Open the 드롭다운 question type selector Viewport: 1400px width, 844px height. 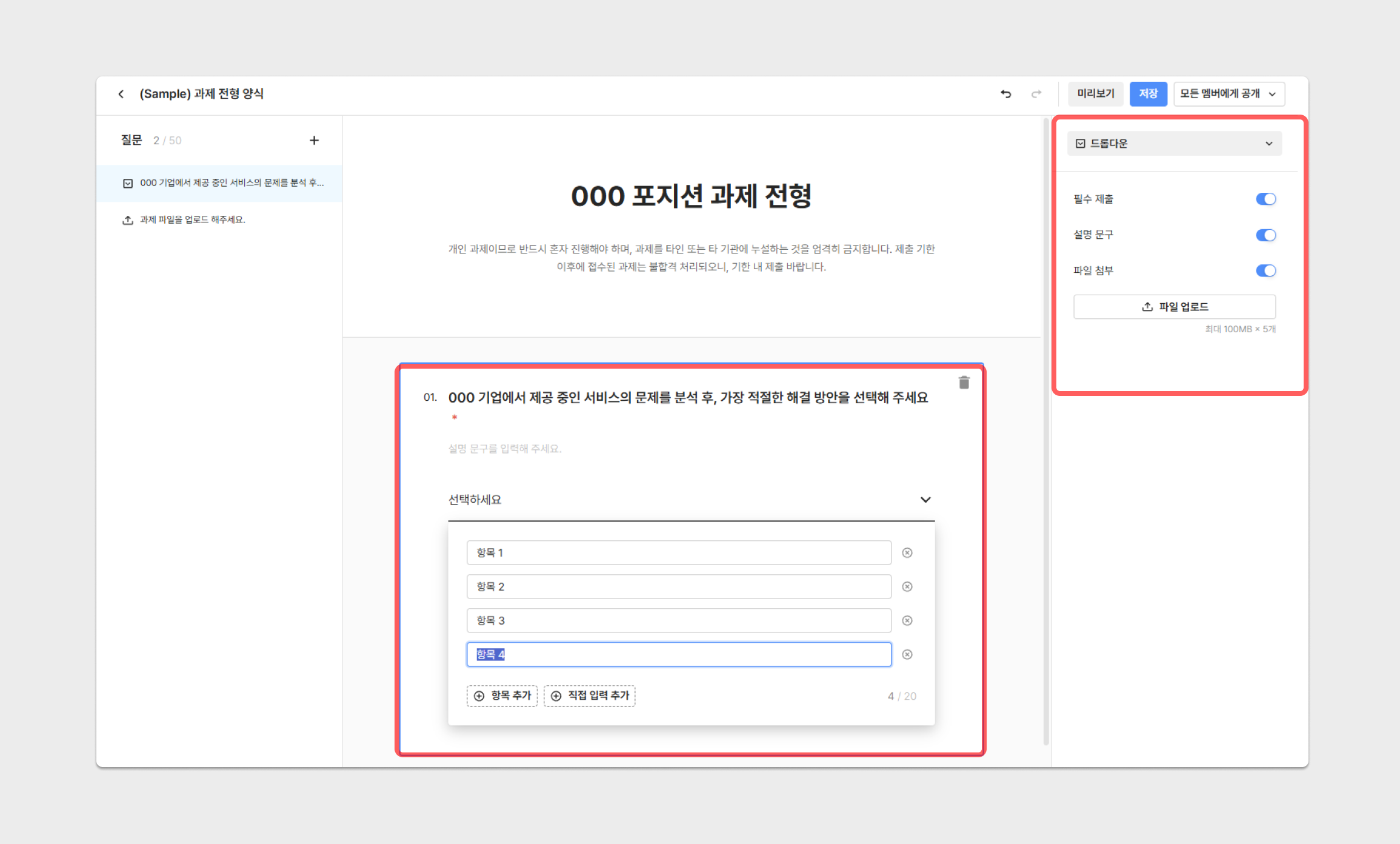click(x=1174, y=144)
